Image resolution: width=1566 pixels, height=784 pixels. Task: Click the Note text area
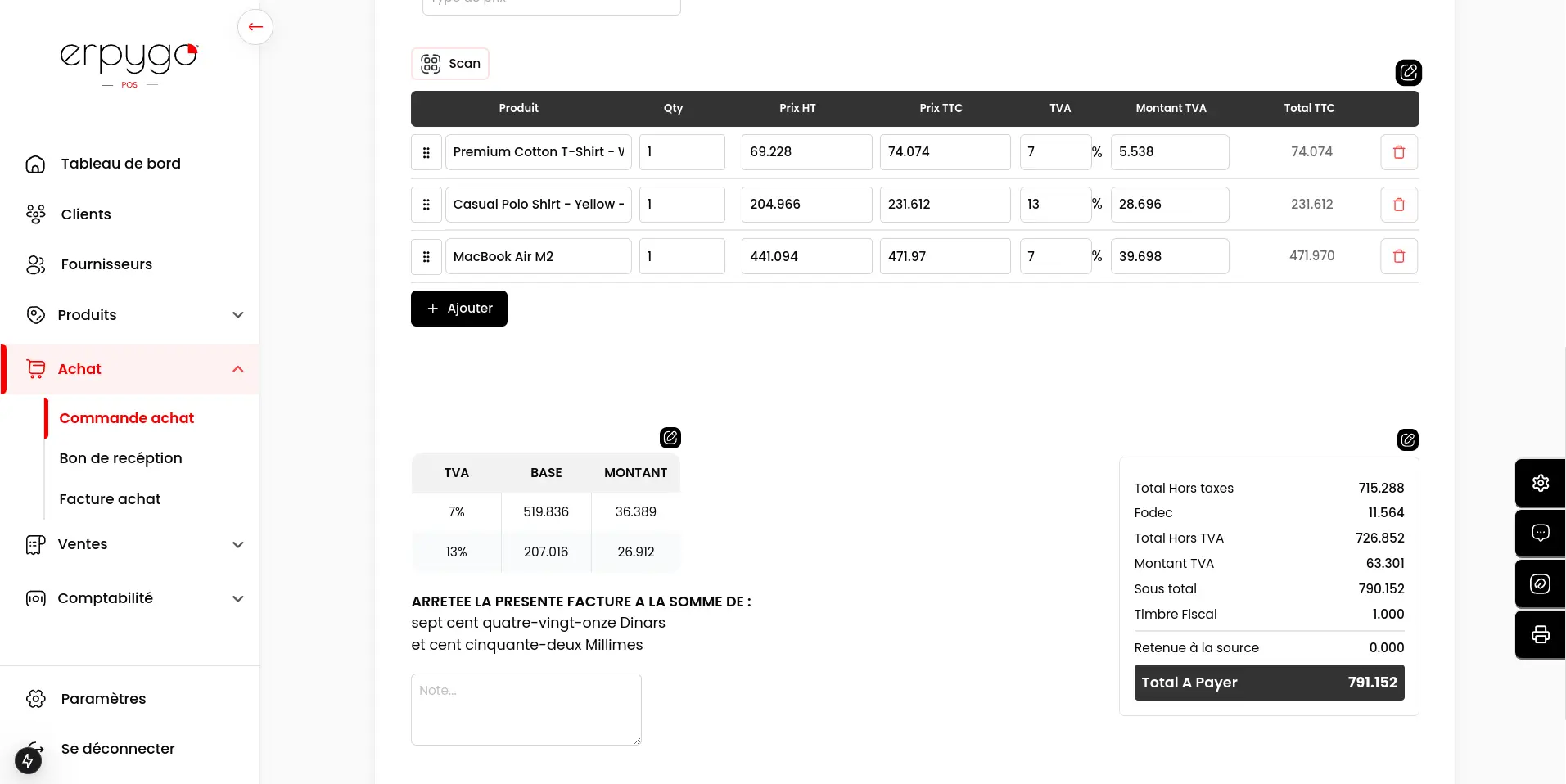(x=526, y=709)
